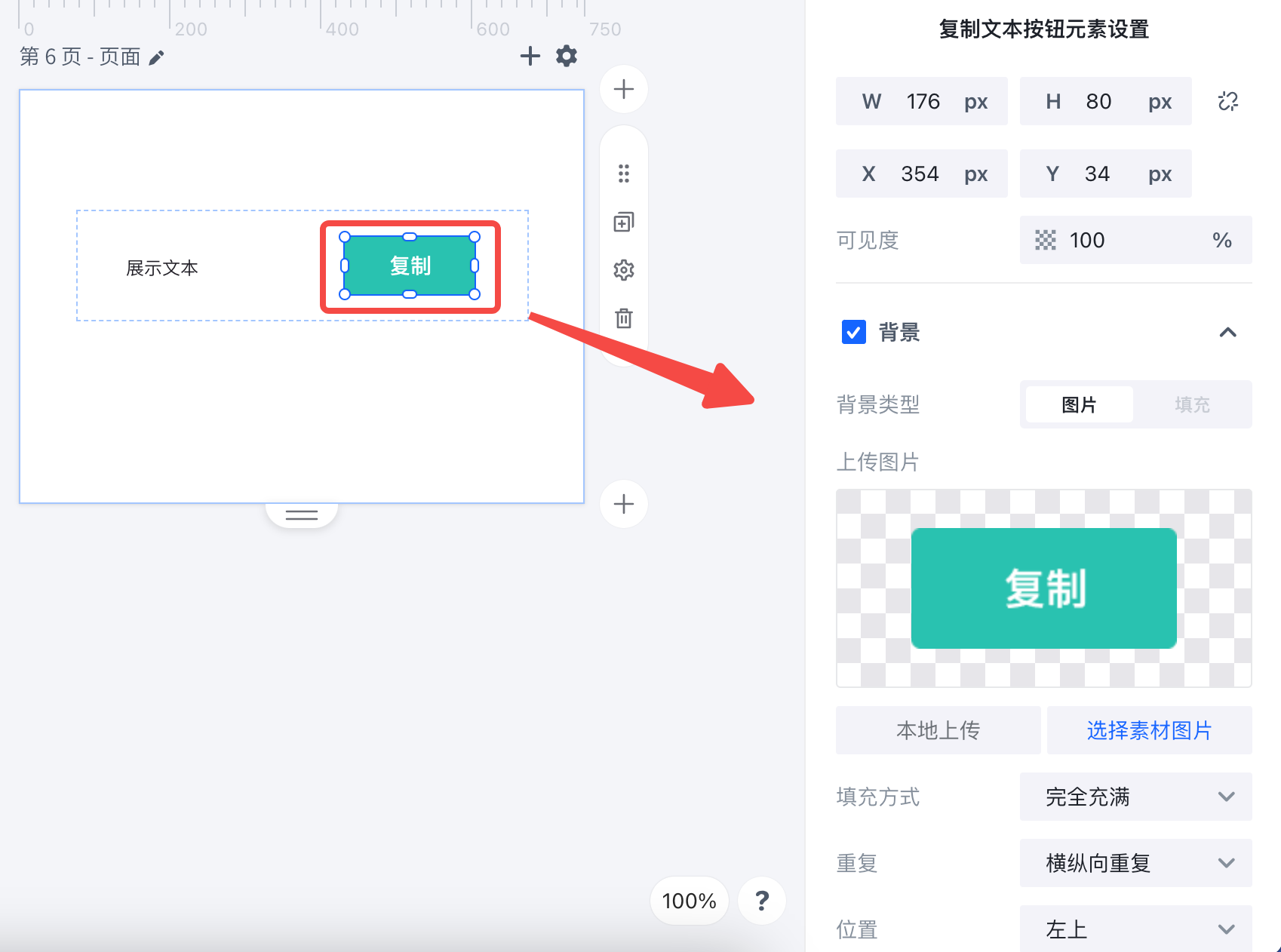
Task: Click the uploaded 复制 image preview
Action: pos(1044,588)
